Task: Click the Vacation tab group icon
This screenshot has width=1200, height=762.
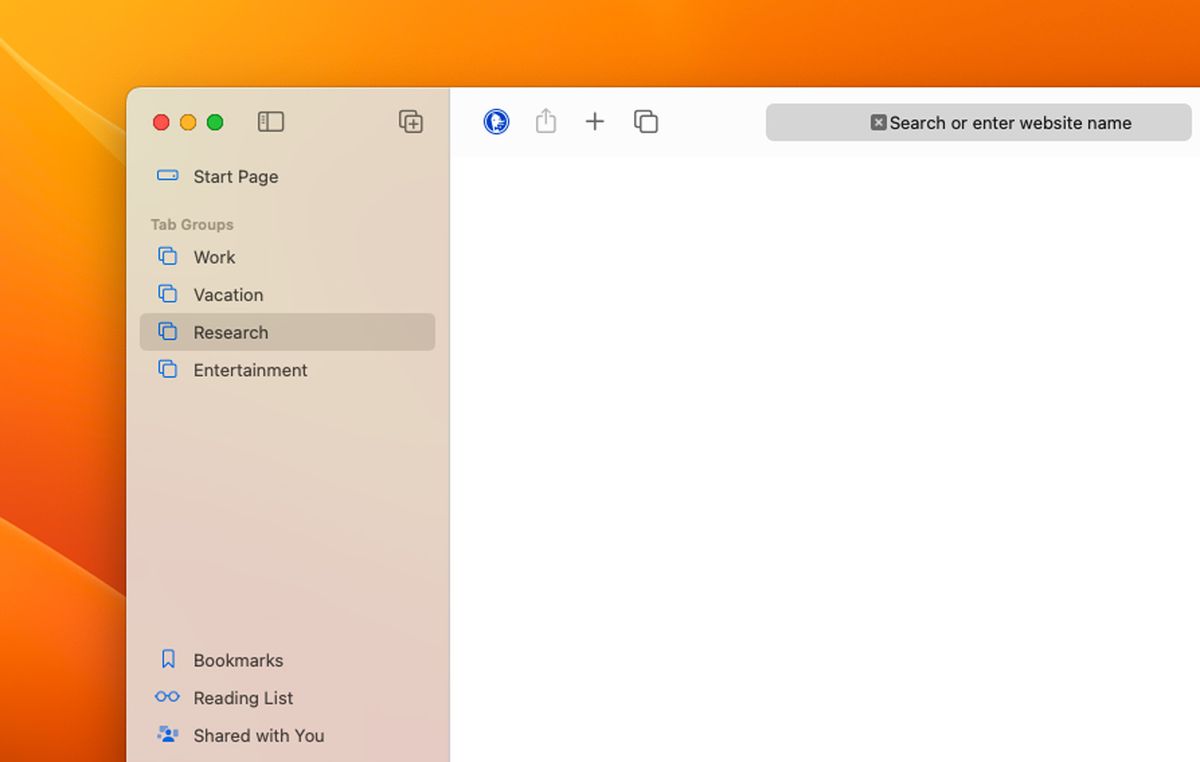Action: pos(167,294)
